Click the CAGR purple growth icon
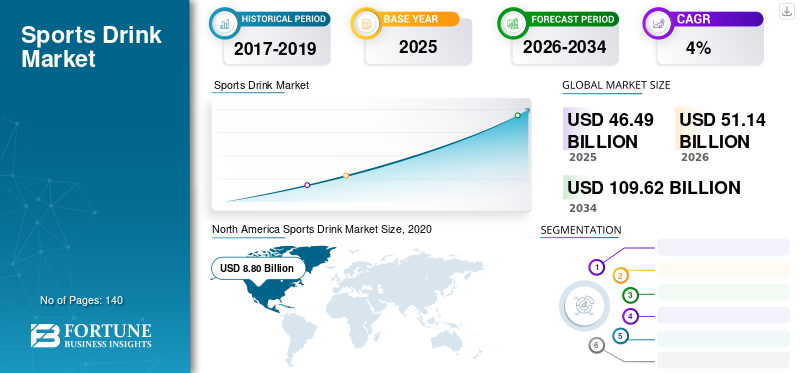The height and width of the screenshot is (373, 800). [x=658, y=23]
